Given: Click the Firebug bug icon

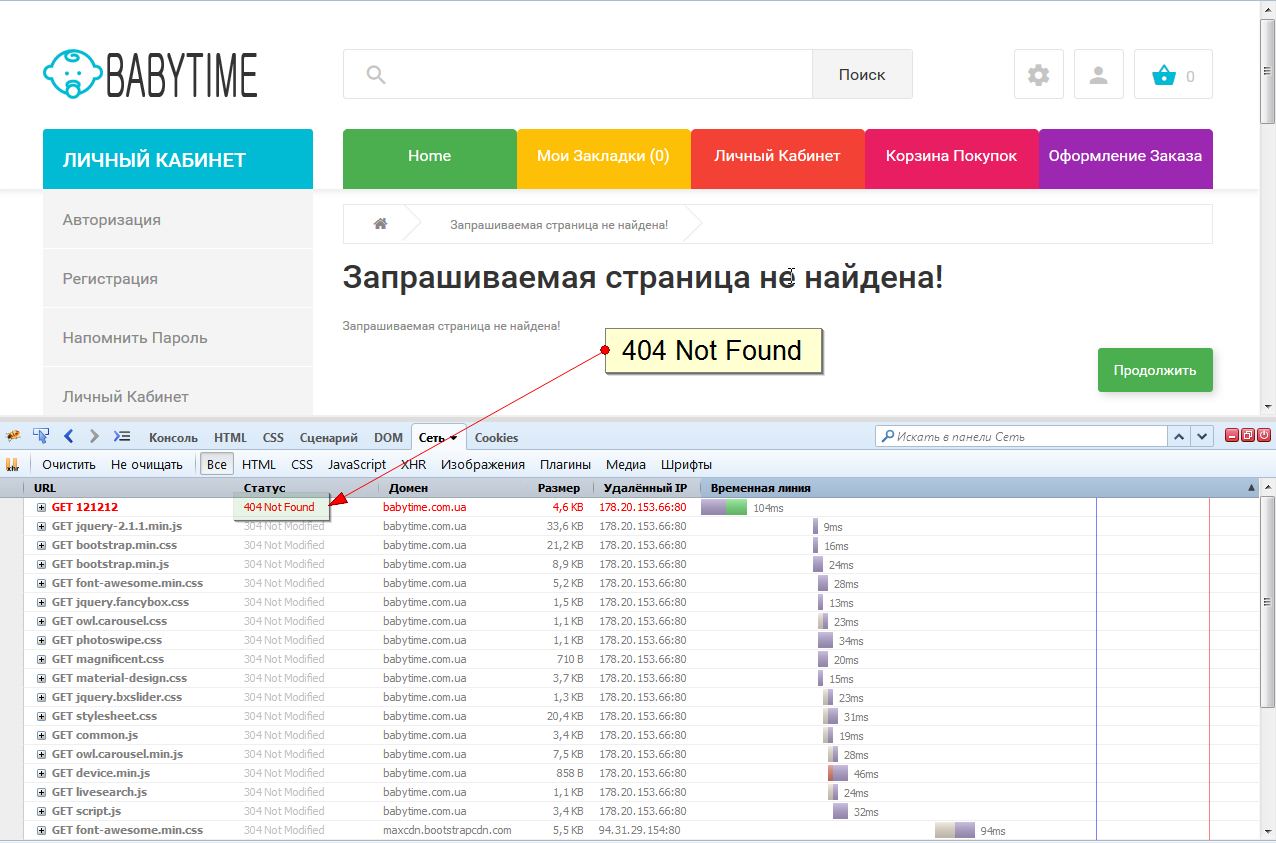Looking at the screenshot, I should pos(13,436).
